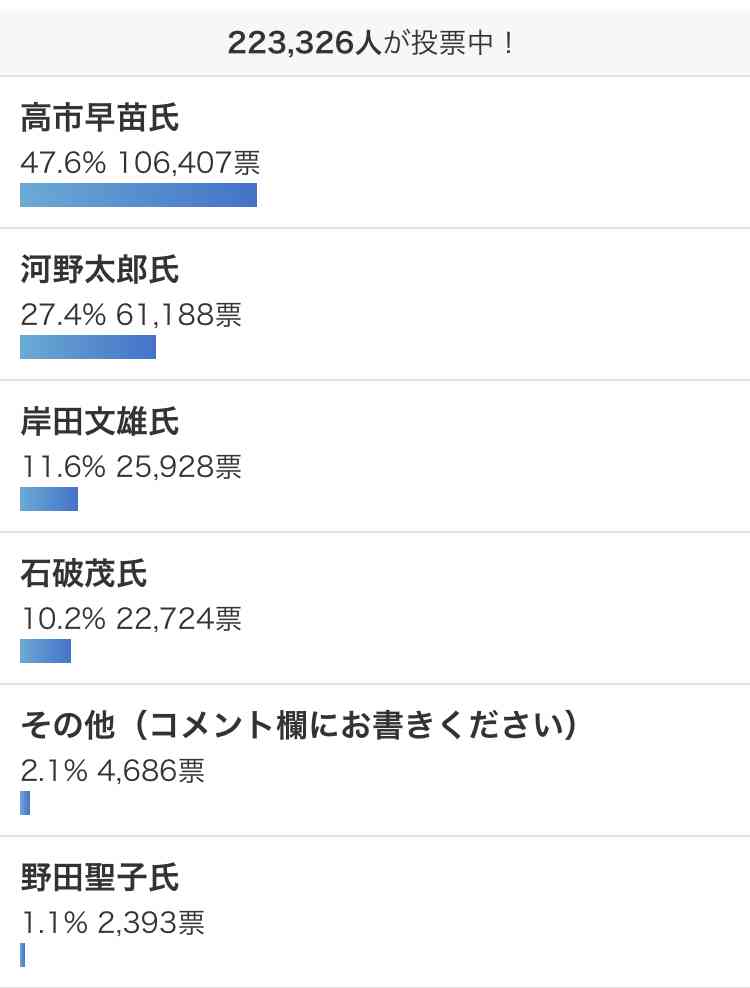
Task: Click the 61,188票 vote count
Action: pyautogui.click(x=179, y=315)
